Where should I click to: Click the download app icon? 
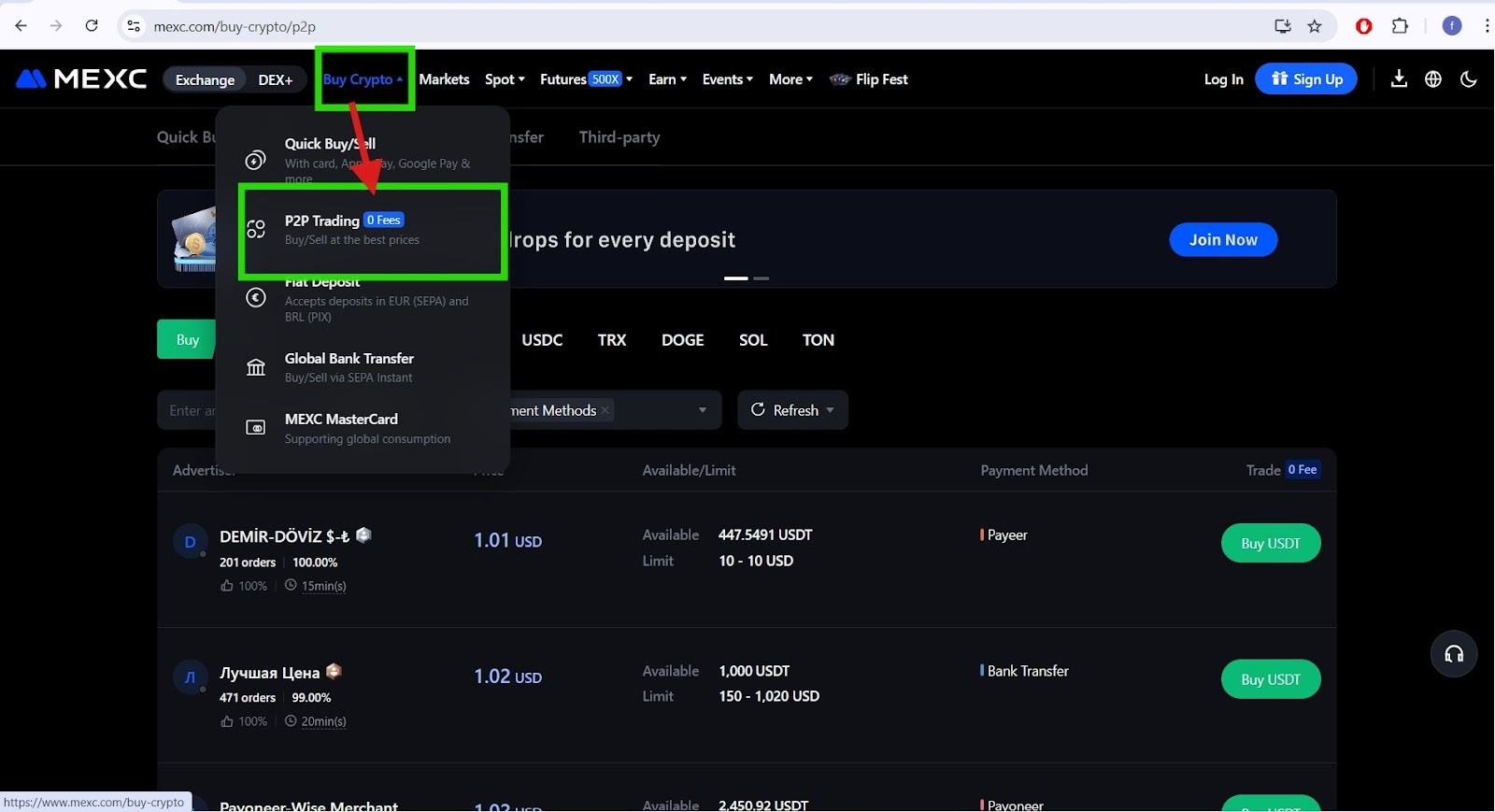tap(1399, 79)
